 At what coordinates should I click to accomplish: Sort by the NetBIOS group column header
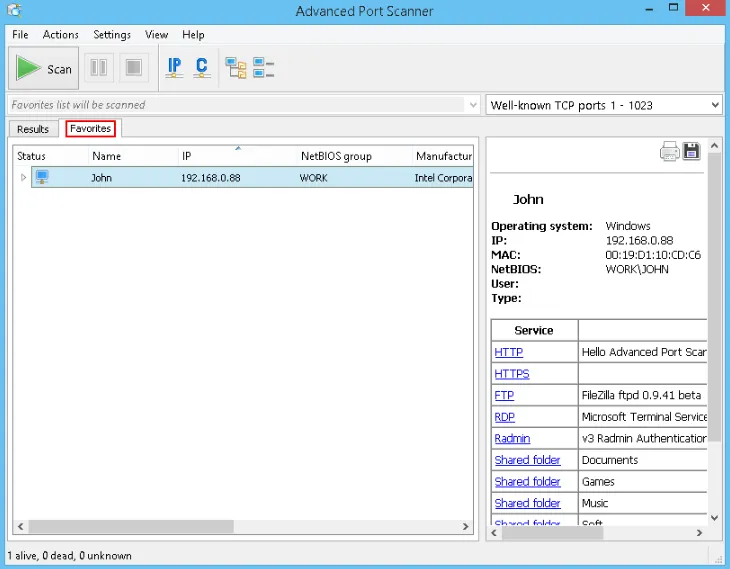click(x=354, y=156)
